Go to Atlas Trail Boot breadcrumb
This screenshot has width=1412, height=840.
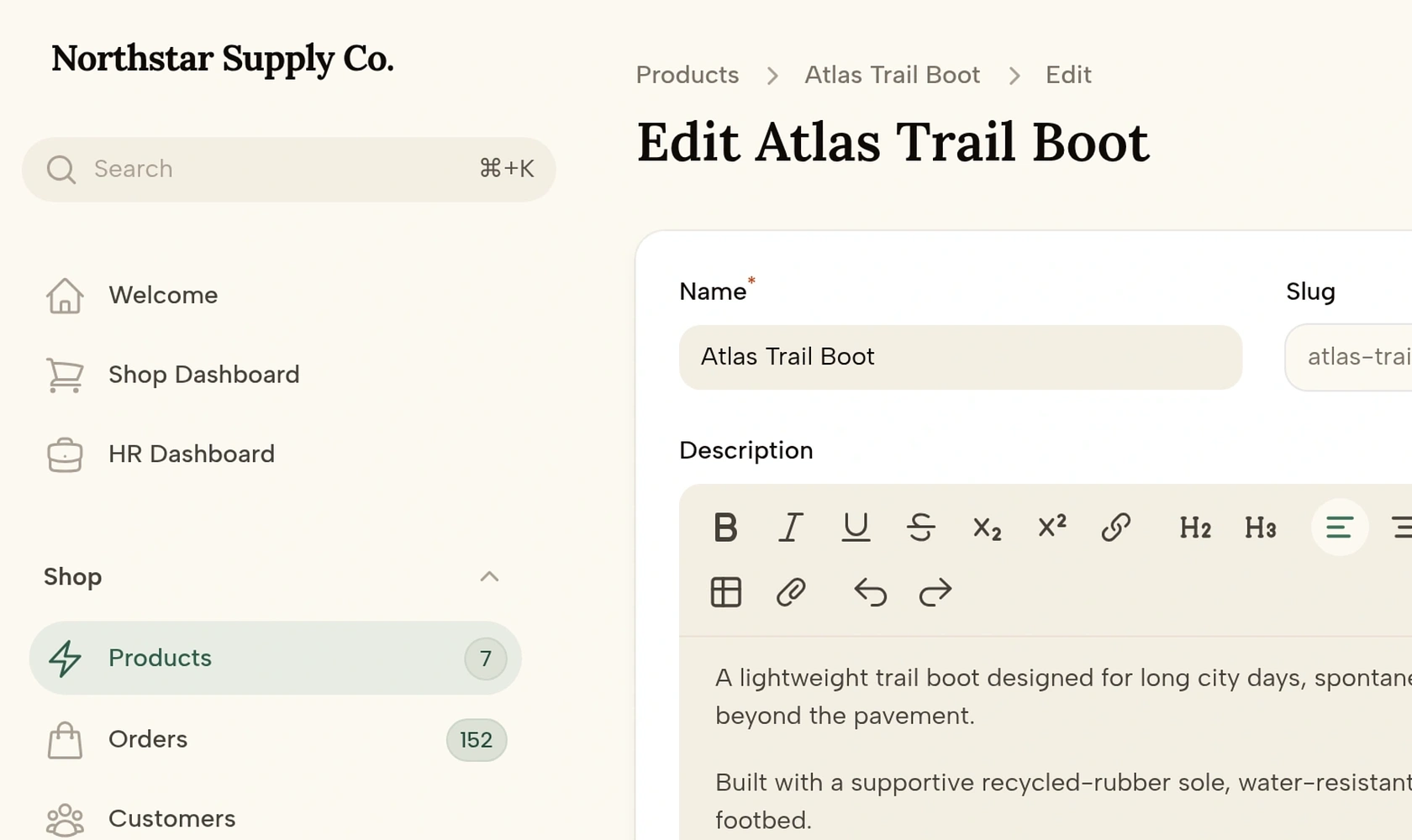[x=892, y=75]
